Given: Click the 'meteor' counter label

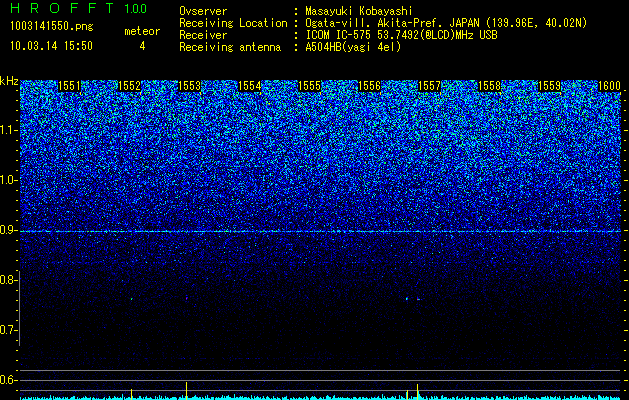Looking at the screenshot, I should pos(142,31).
